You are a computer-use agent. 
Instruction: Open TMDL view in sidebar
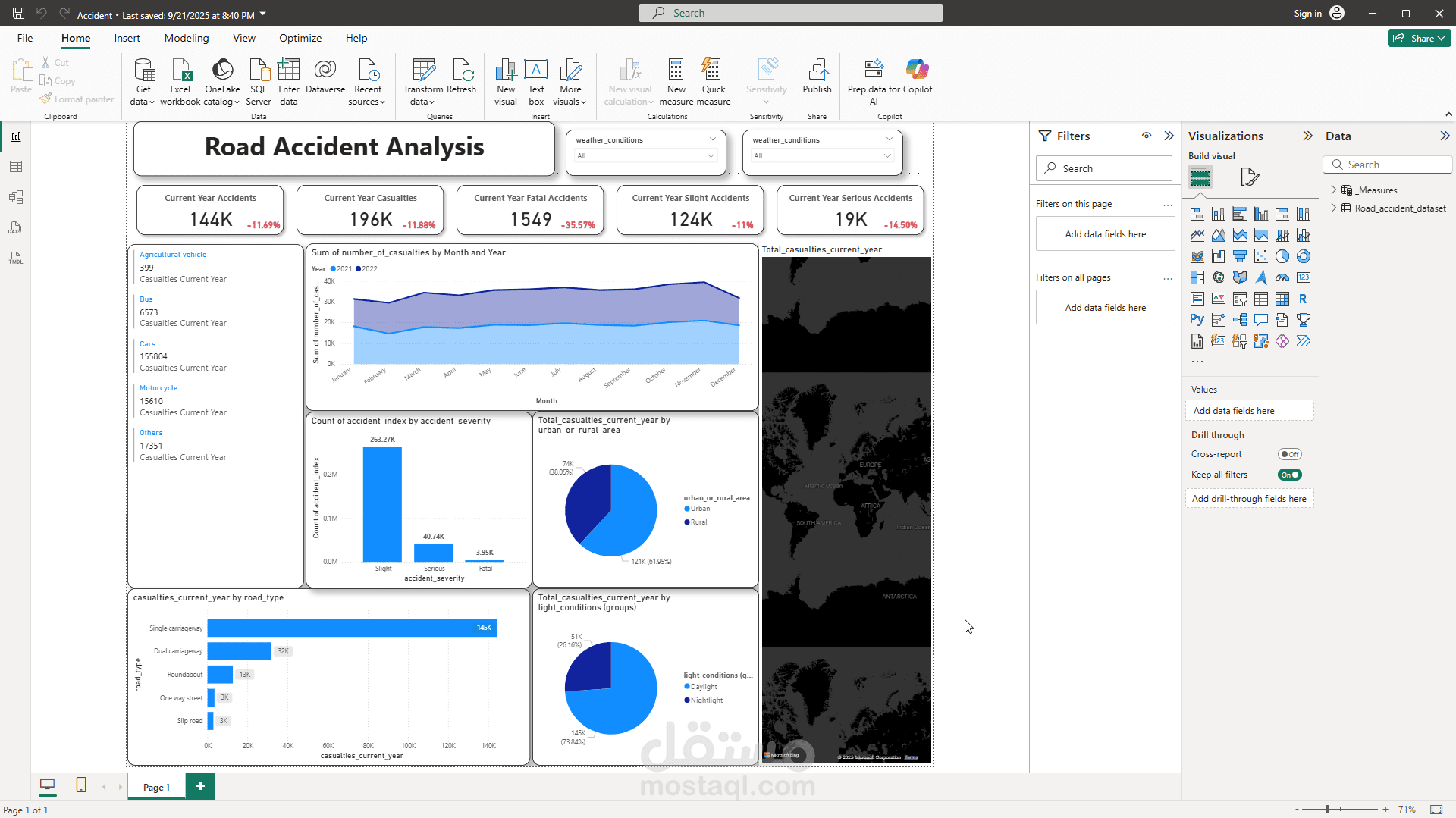pyautogui.click(x=16, y=258)
